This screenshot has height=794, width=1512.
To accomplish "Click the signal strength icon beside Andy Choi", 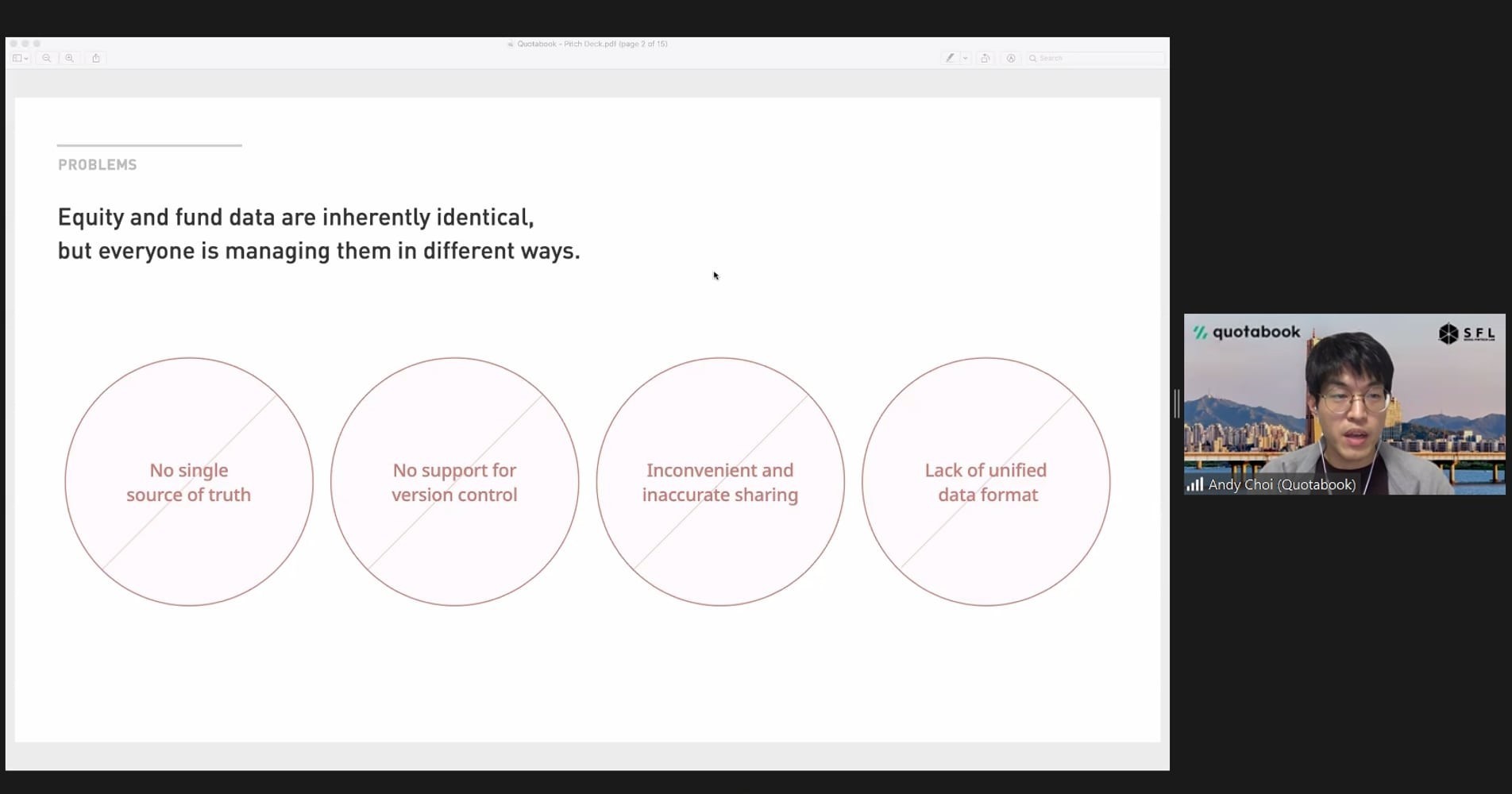I will pyautogui.click(x=1194, y=484).
